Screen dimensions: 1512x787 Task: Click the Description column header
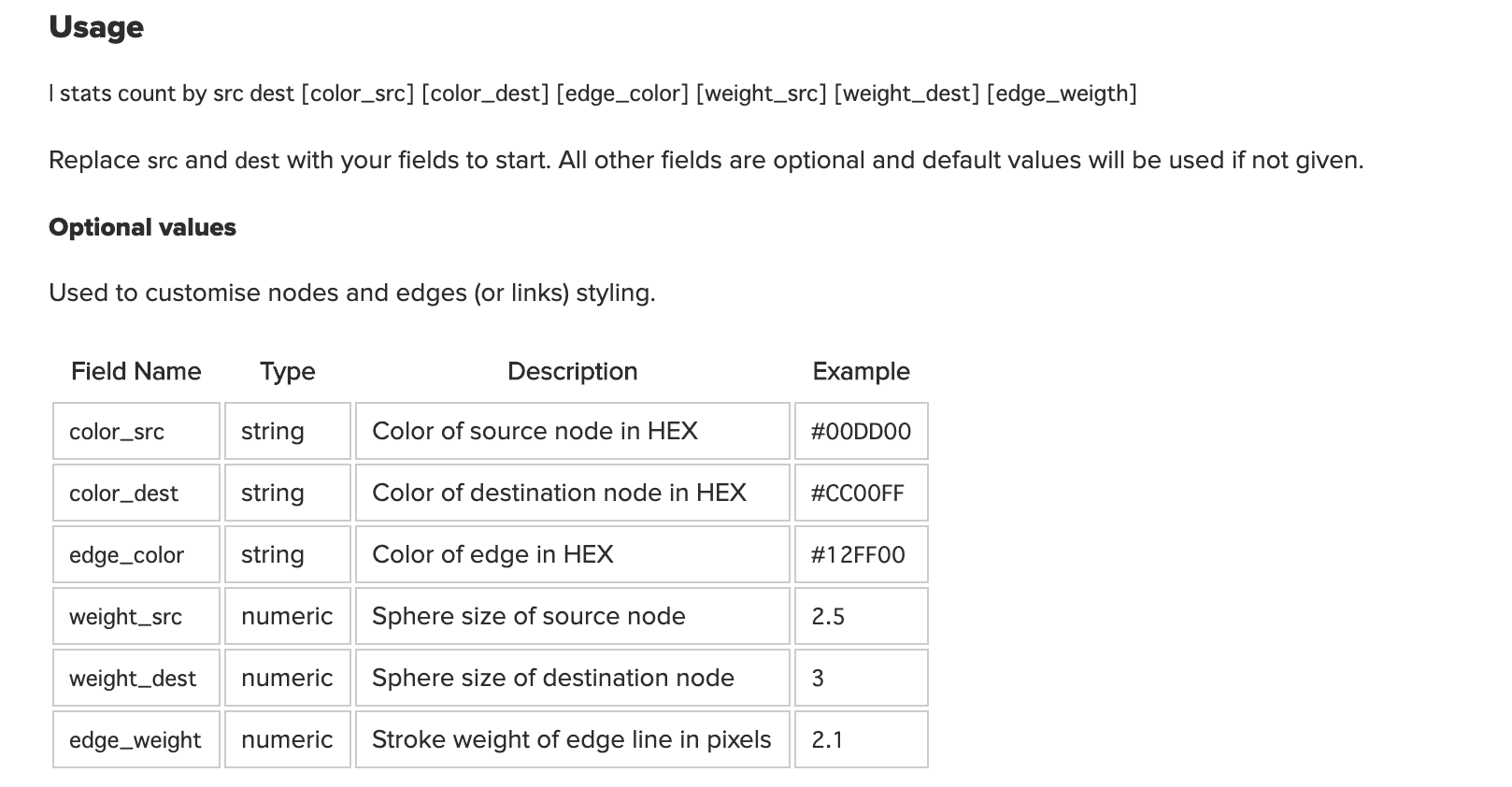[573, 371]
